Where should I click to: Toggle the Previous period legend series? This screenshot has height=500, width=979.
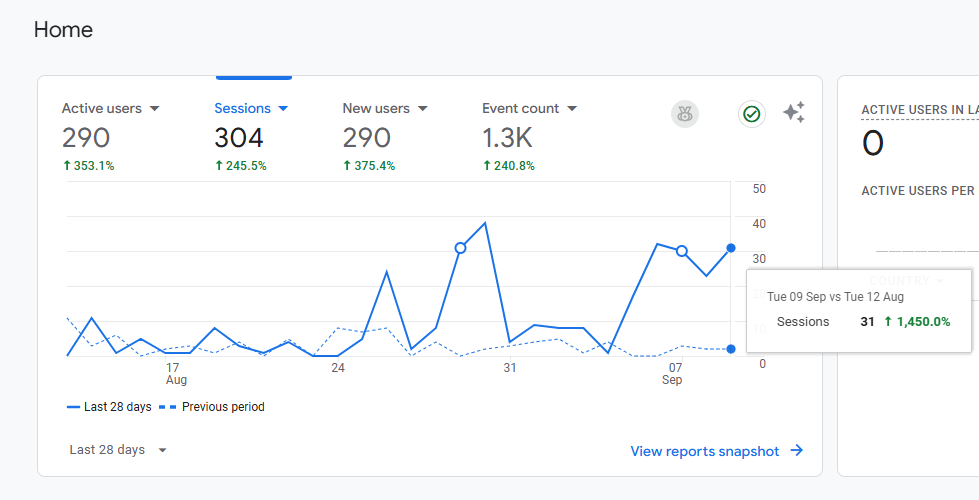pos(211,407)
